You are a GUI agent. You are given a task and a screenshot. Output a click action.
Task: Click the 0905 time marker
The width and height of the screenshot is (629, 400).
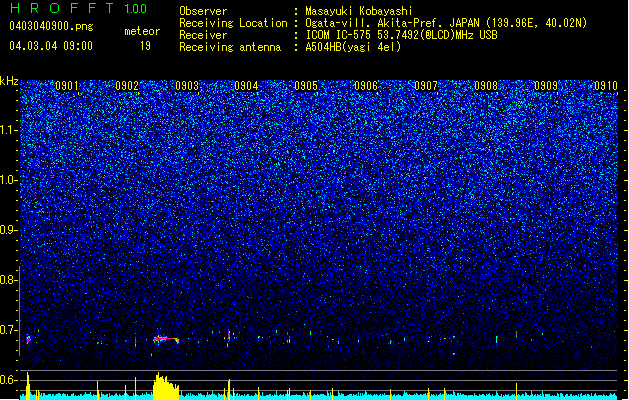click(306, 86)
